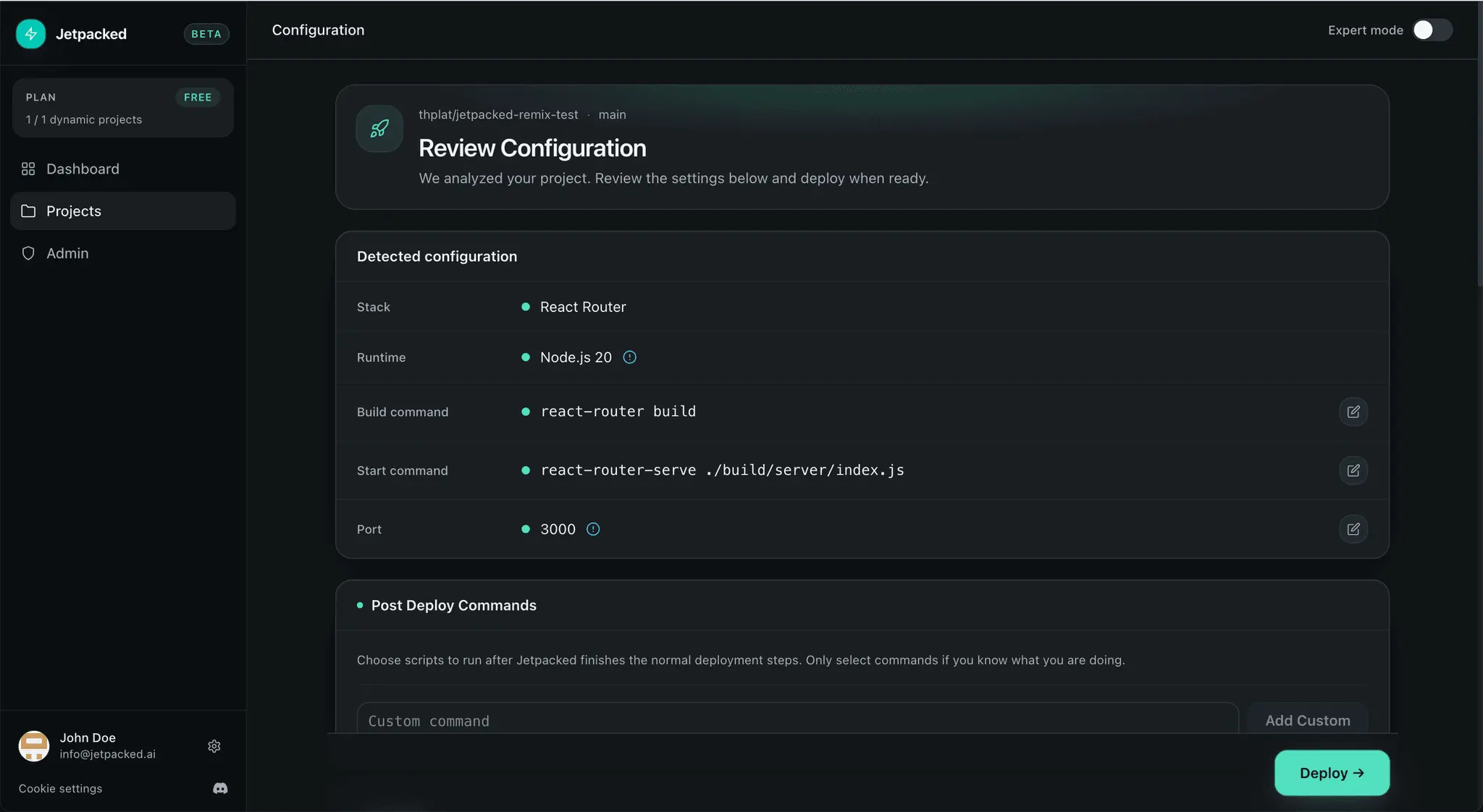Viewport: 1483px width, 812px height.
Task: Select the thplat/jetpacked-remix-test repository text
Action: (x=498, y=114)
